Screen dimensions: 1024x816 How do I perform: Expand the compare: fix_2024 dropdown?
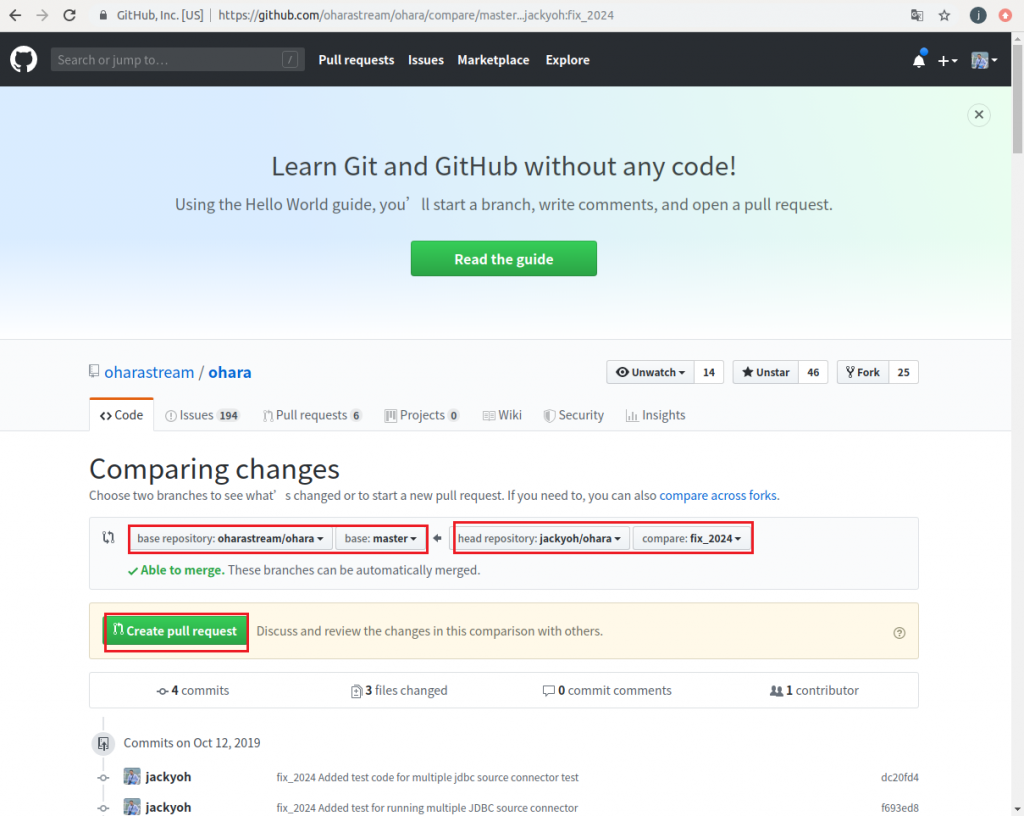point(692,539)
